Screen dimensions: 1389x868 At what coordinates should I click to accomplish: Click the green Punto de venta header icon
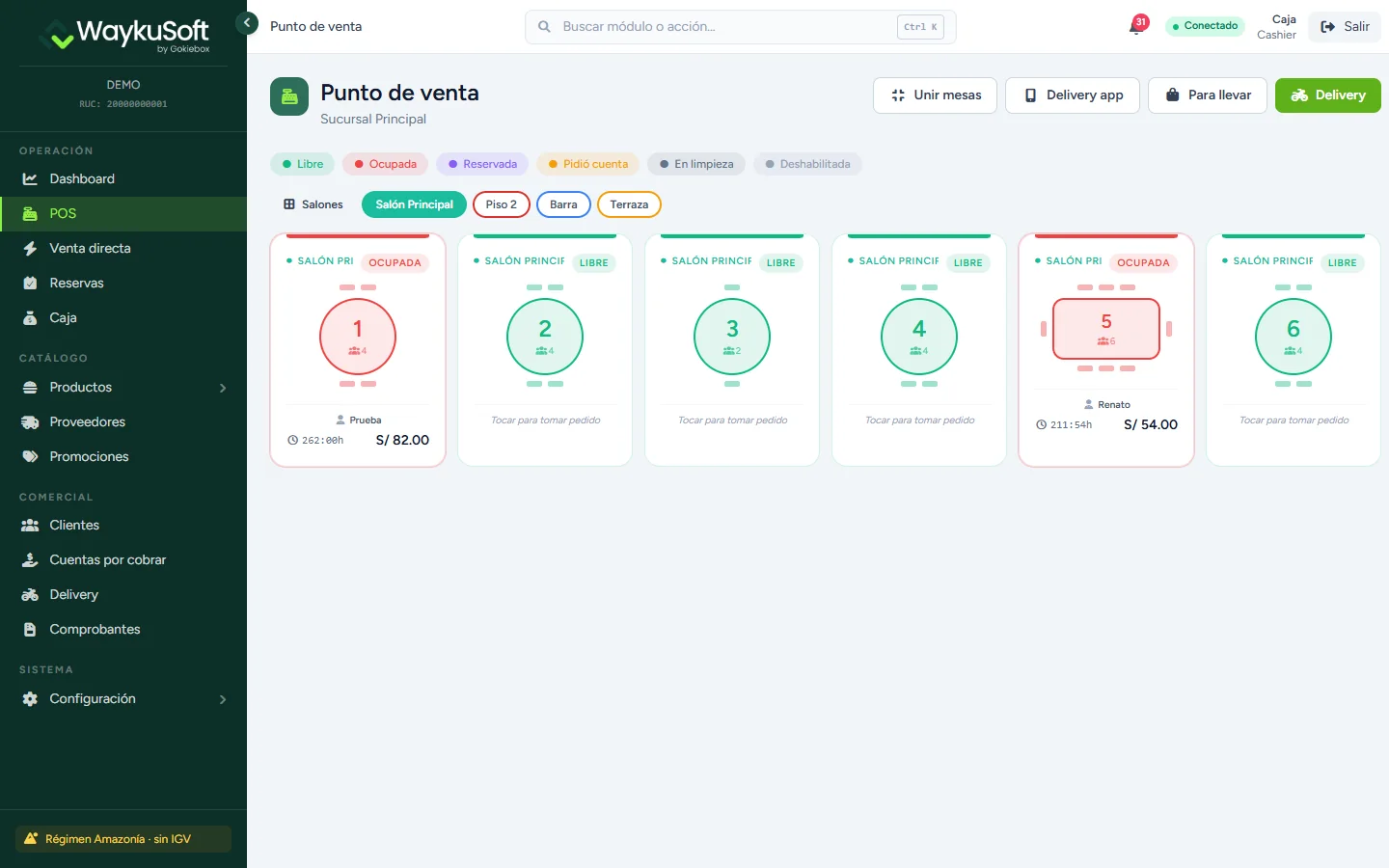[x=289, y=96]
